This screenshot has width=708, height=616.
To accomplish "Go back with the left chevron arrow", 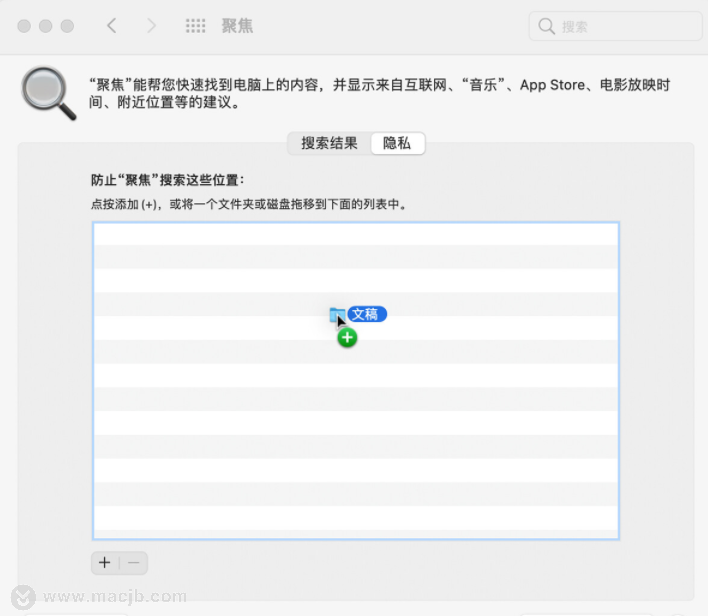I will [112, 26].
